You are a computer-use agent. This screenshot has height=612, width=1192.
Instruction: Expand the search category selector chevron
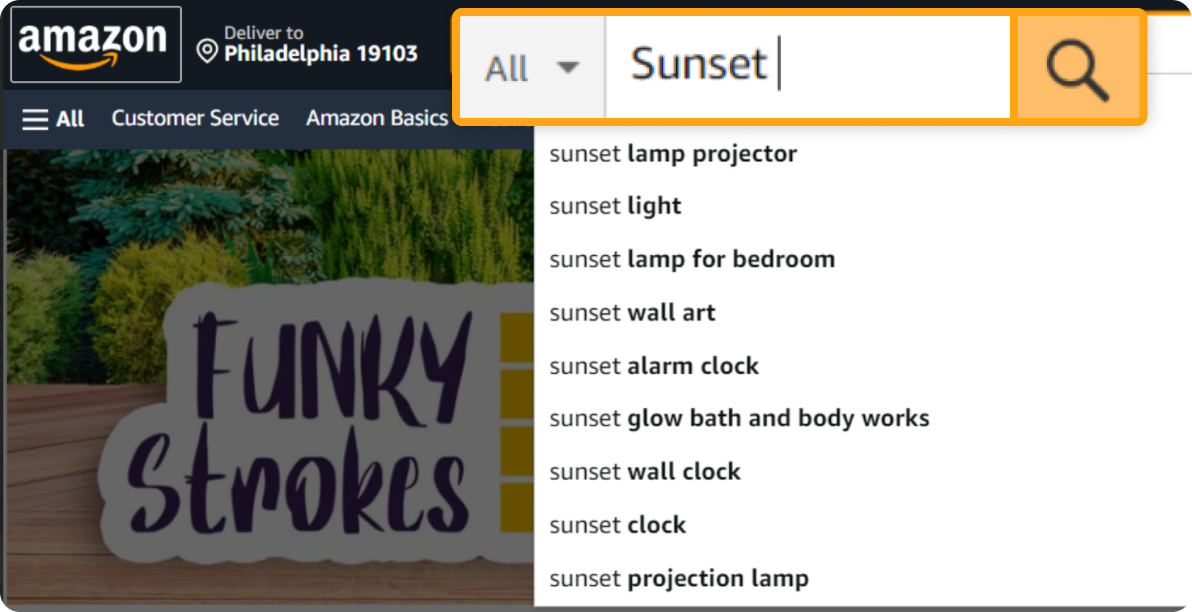[x=567, y=68]
